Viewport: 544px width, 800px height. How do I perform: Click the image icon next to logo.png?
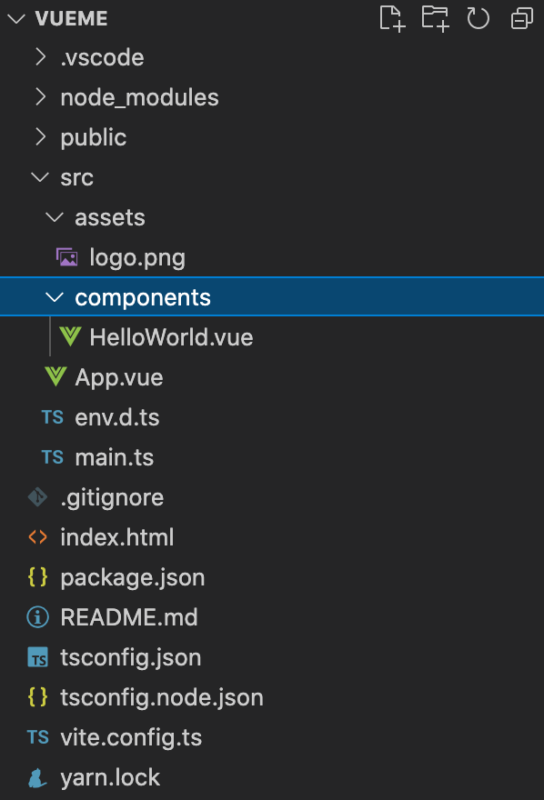(x=67, y=257)
